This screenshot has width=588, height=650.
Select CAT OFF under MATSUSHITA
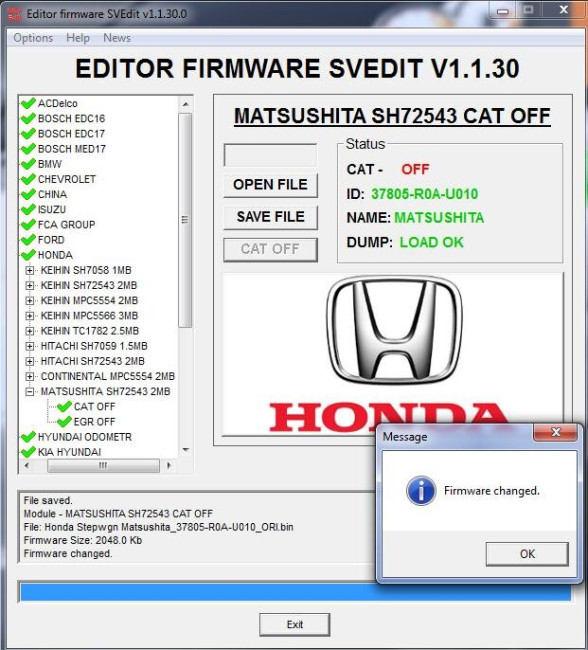click(x=95, y=407)
